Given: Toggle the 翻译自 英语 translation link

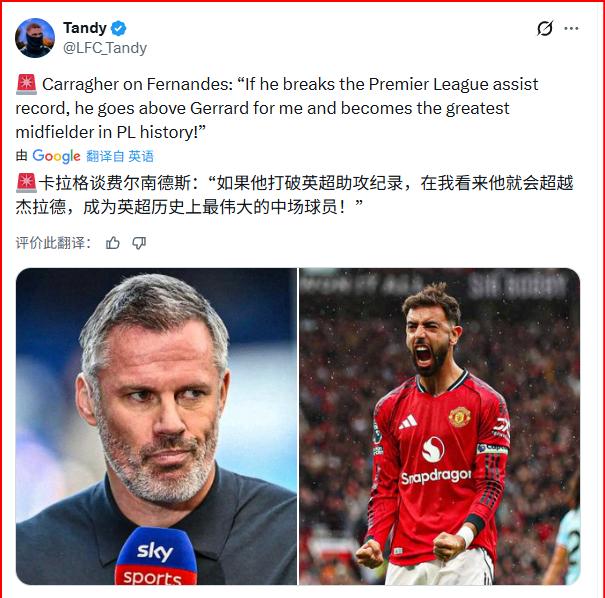Looking at the screenshot, I should [120, 156].
